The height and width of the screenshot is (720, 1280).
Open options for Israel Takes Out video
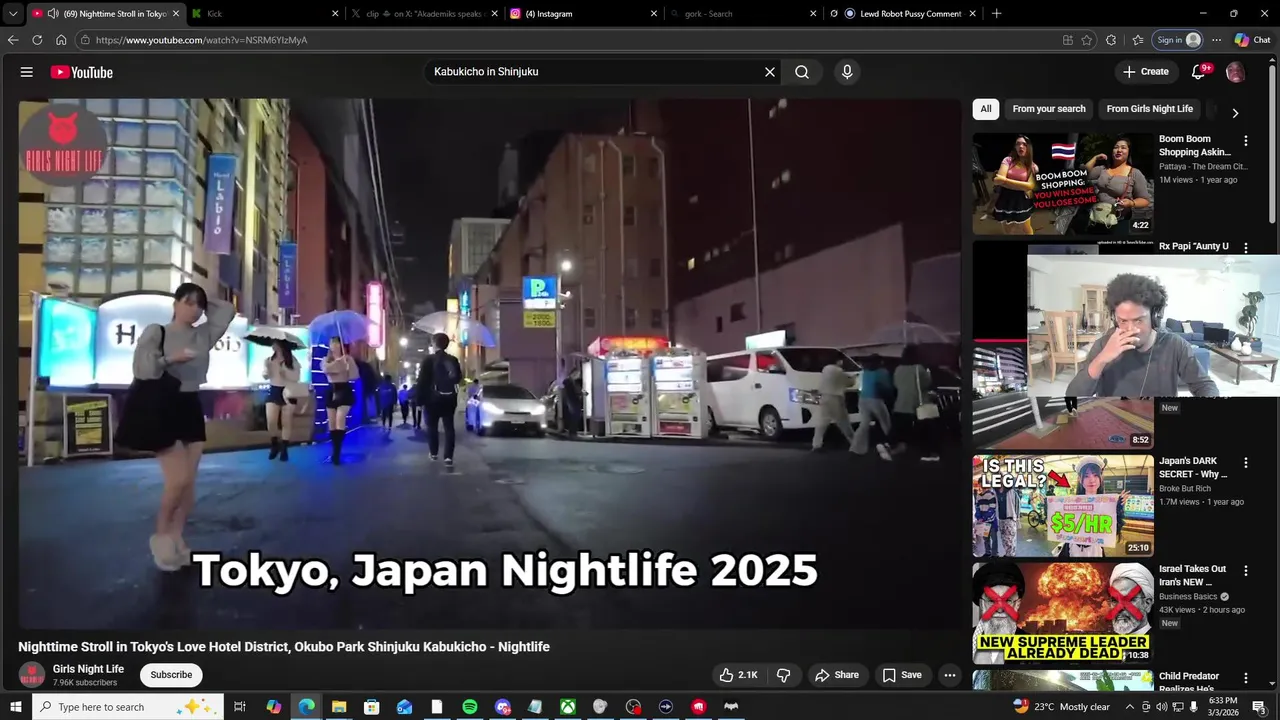[1246, 571]
